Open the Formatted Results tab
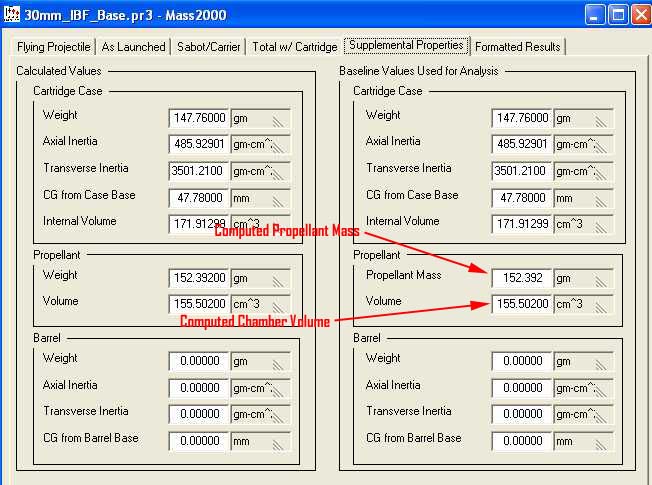The height and width of the screenshot is (485, 652). tap(517, 47)
